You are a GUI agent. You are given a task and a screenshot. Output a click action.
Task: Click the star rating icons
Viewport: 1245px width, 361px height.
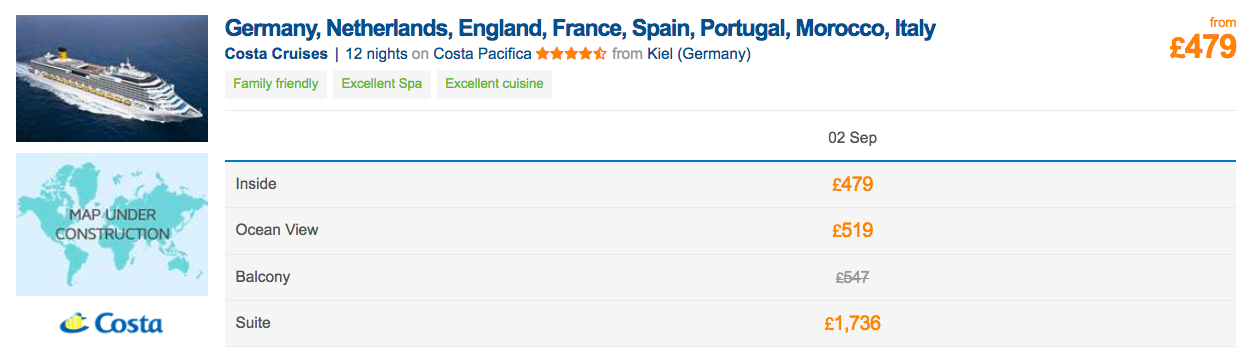[571, 54]
